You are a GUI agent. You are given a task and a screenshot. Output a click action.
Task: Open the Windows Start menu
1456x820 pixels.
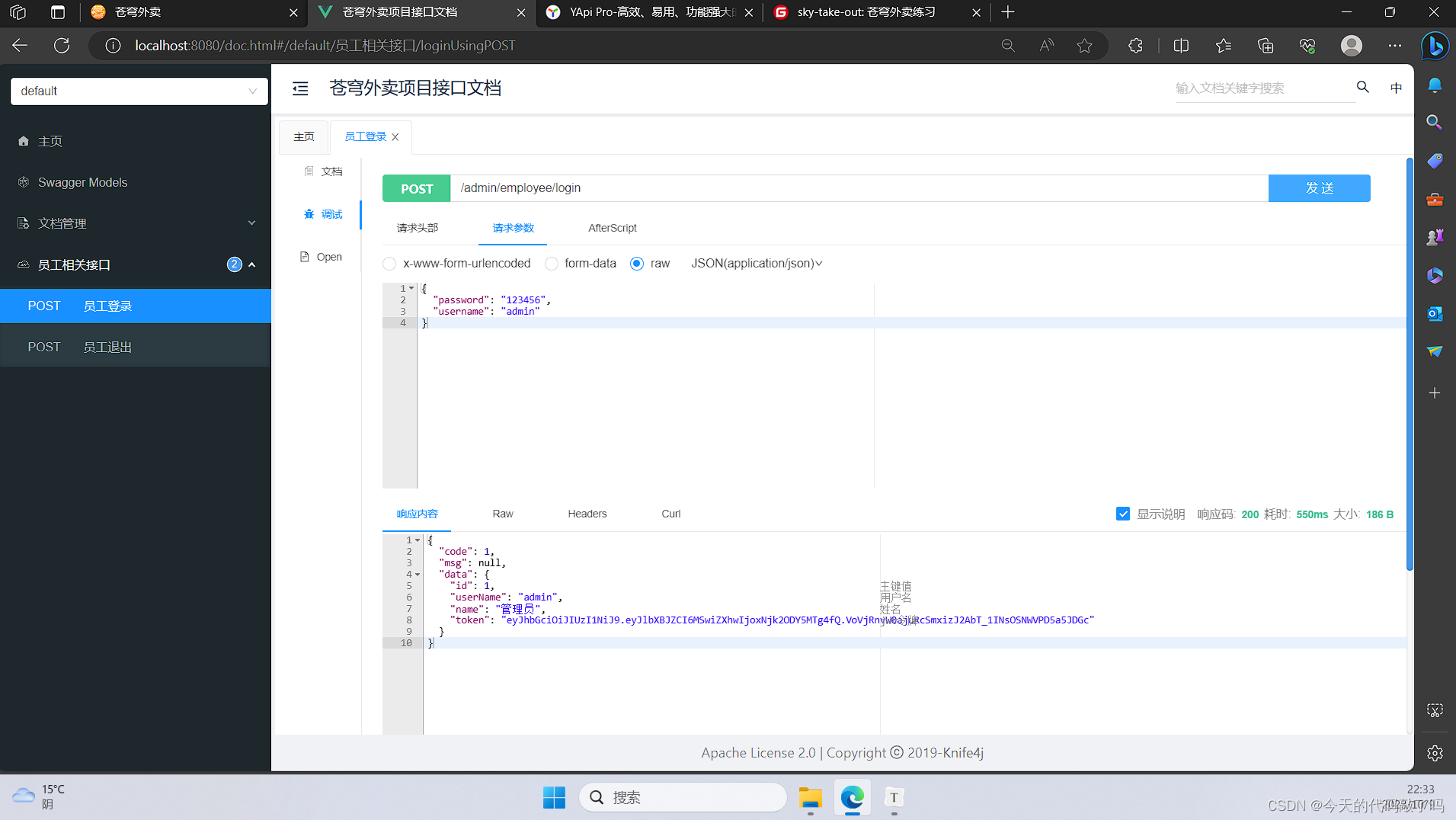(554, 797)
